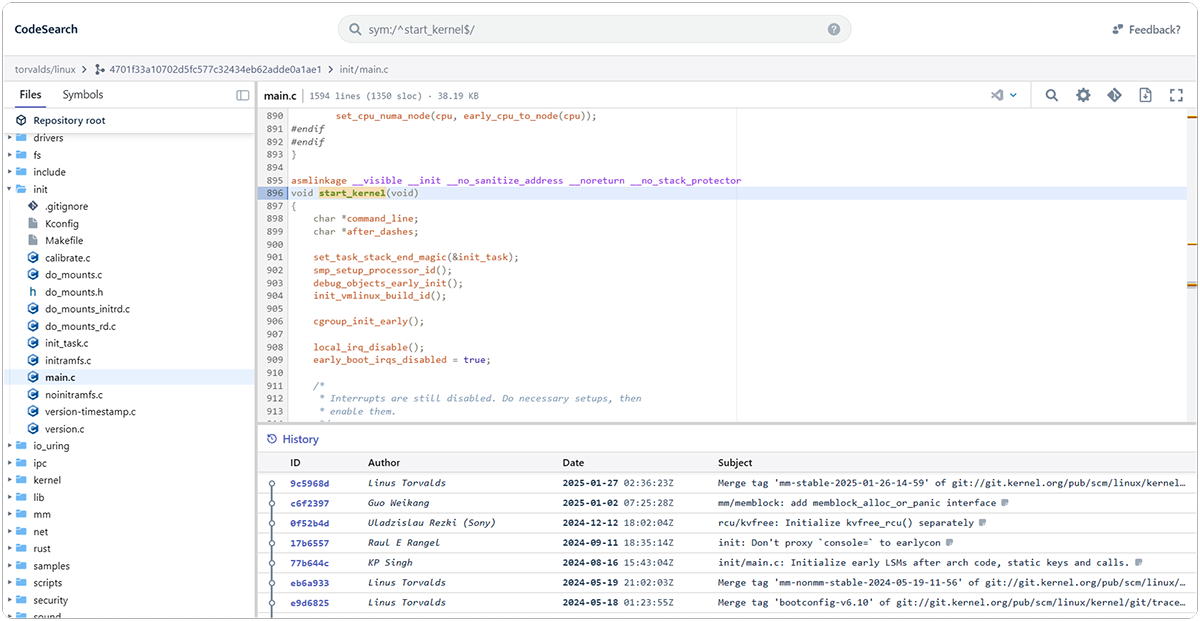Switch to the Symbols tab
The image size is (1200, 621).
point(82,95)
